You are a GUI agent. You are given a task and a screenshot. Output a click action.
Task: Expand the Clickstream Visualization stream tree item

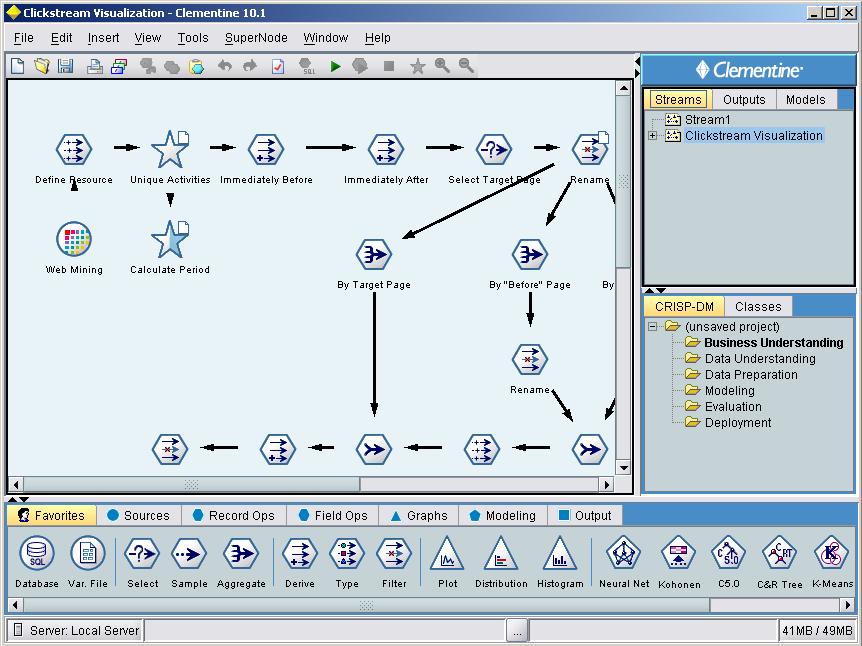click(x=653, y=135)
